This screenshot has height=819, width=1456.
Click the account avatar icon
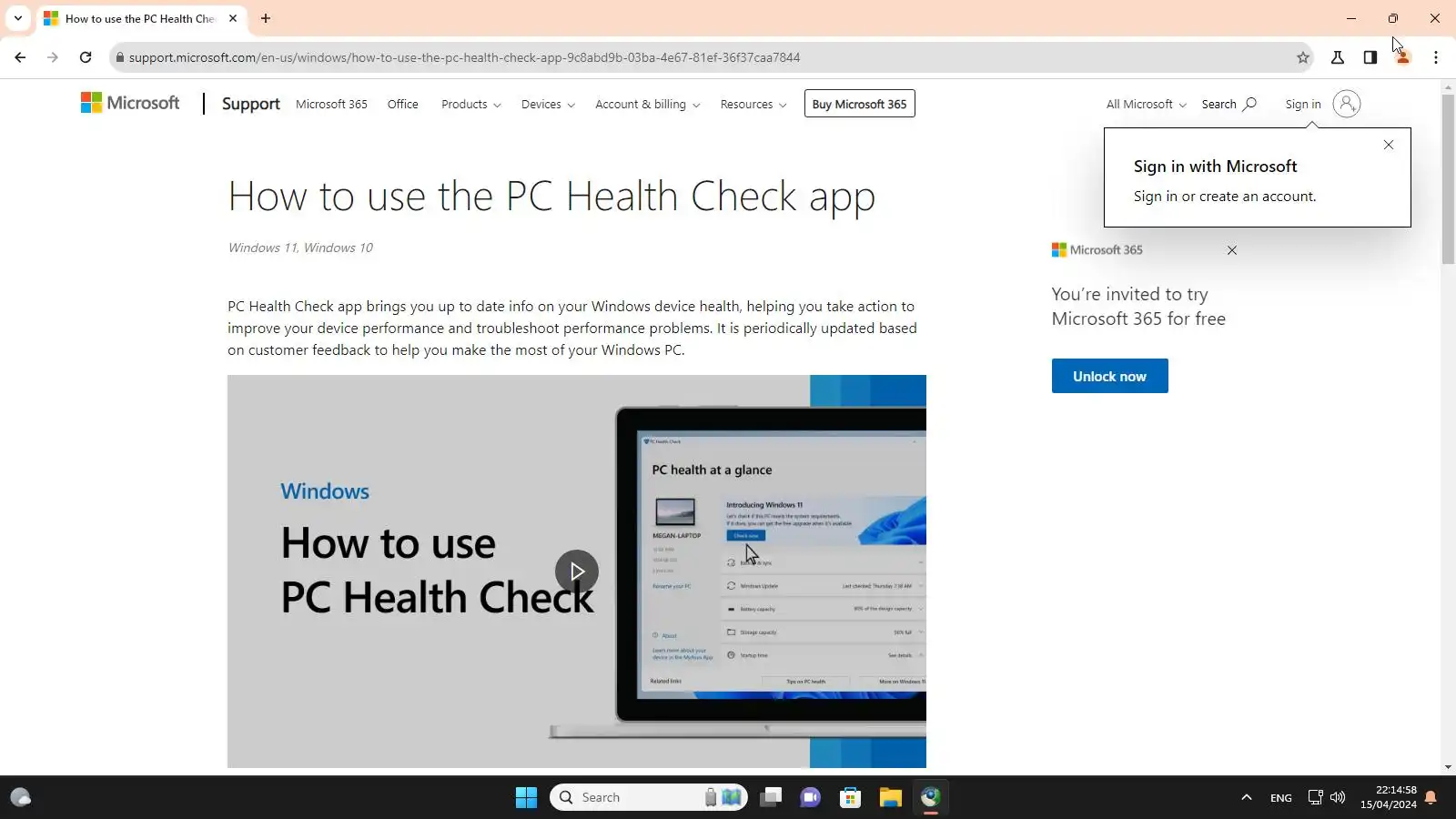point(1347,104)
